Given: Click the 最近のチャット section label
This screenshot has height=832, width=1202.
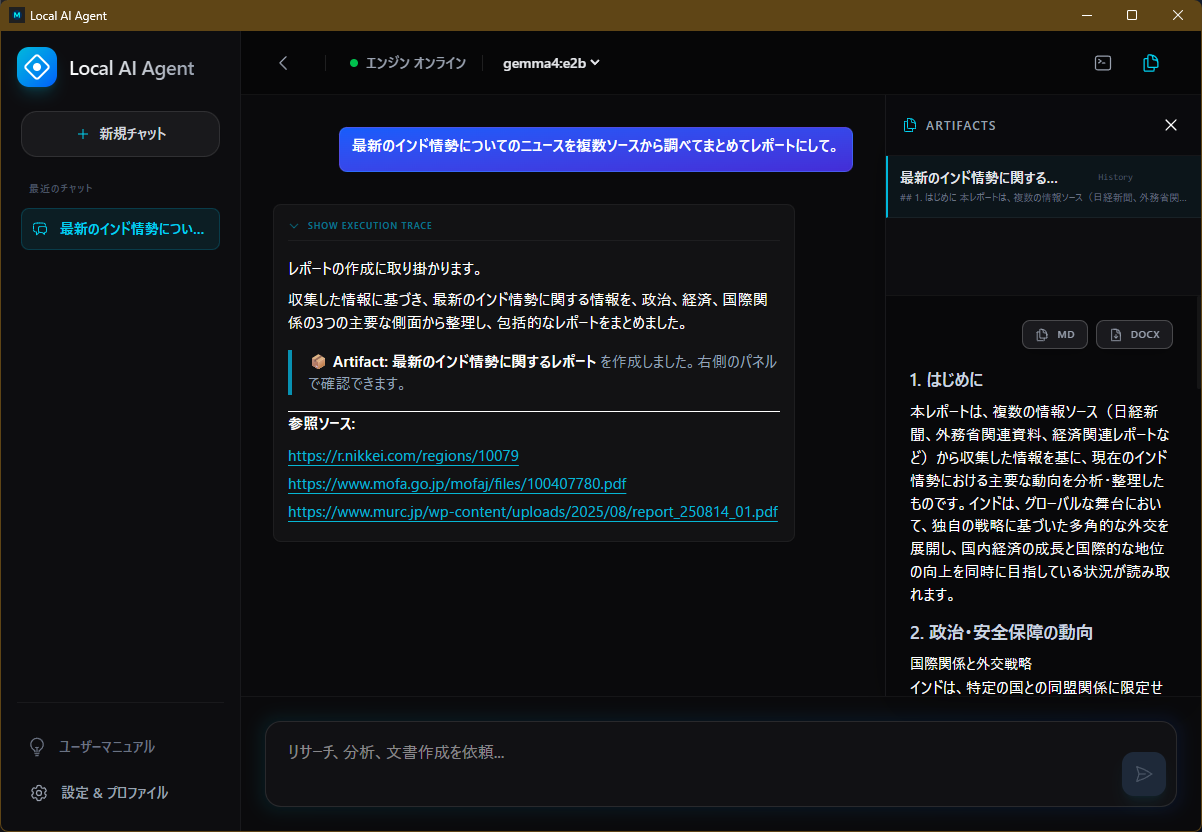Looking at the screenshot, I should click(x=61, y=188).
